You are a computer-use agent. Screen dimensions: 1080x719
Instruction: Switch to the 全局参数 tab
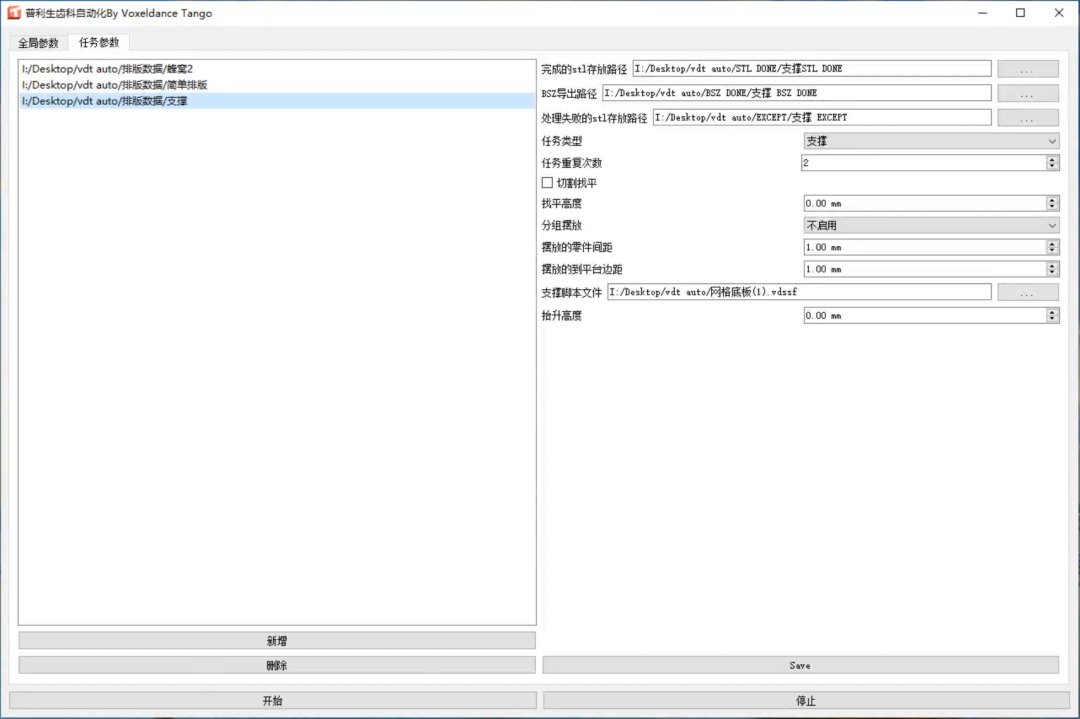coord(38,43)
